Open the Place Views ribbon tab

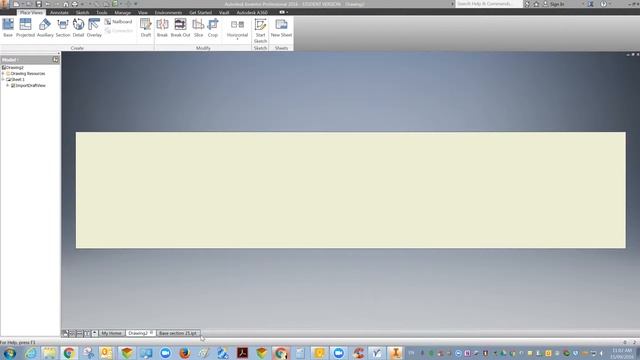pos(31,13)
